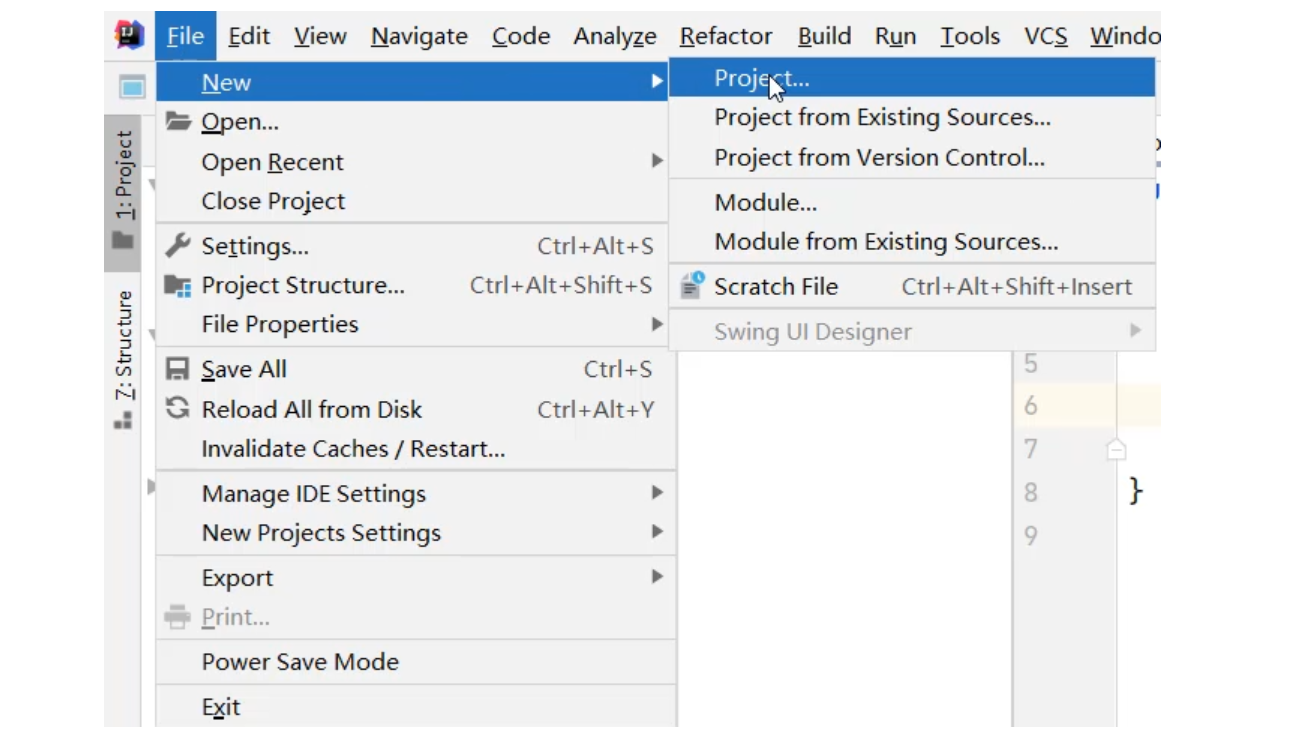
Task: Choose Project from Version Control...
Action: click(879, 158)
